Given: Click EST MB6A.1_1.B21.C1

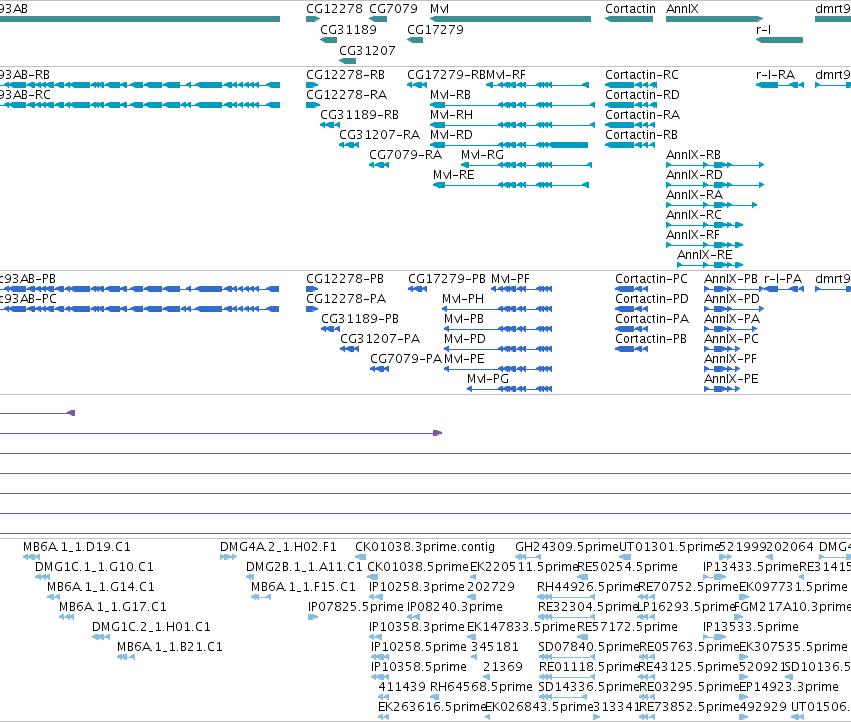Looking at the screenshot, I should [x=169, y=647].
